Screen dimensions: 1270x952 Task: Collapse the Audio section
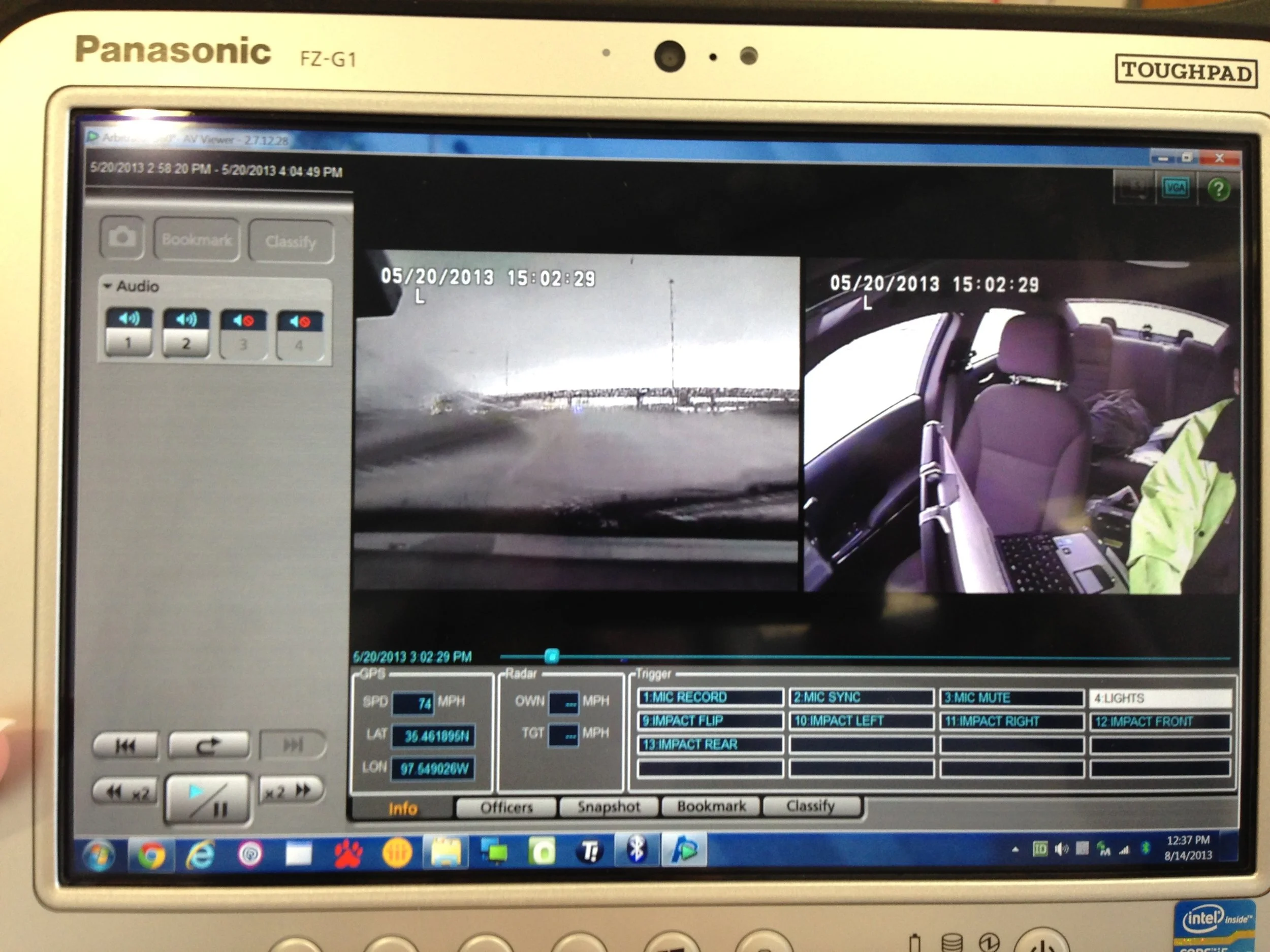107,285
